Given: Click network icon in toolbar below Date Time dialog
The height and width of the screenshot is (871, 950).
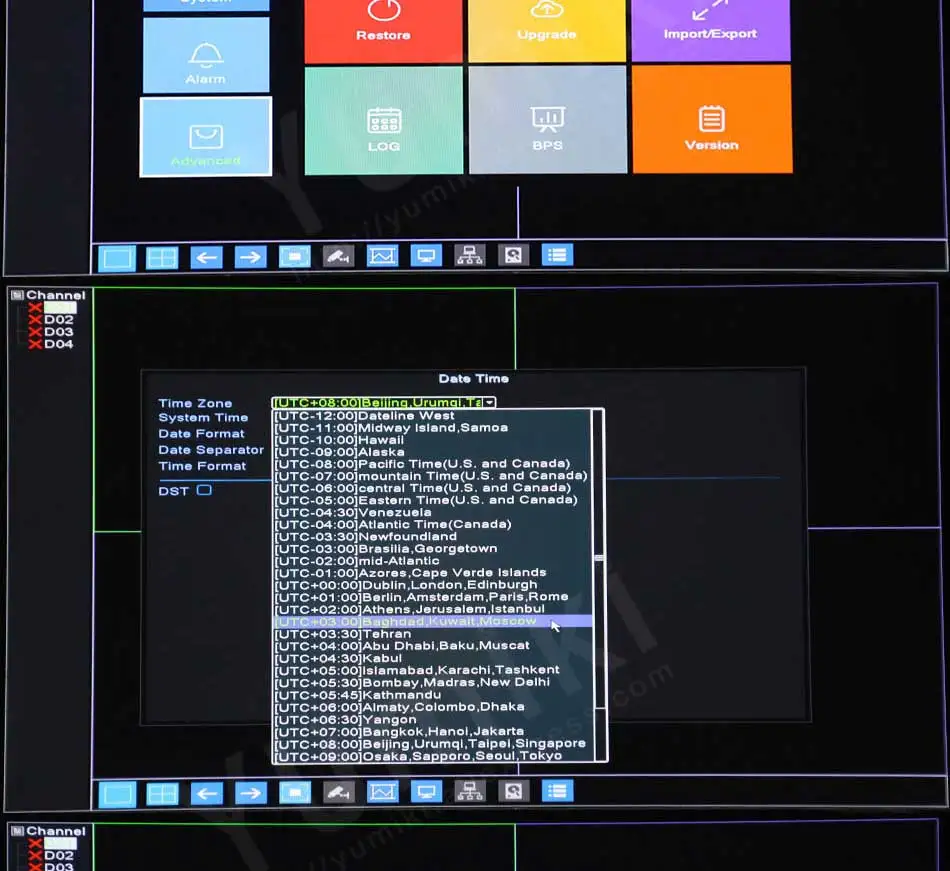Looking at the screenshot, I should [x=470, y=791].
